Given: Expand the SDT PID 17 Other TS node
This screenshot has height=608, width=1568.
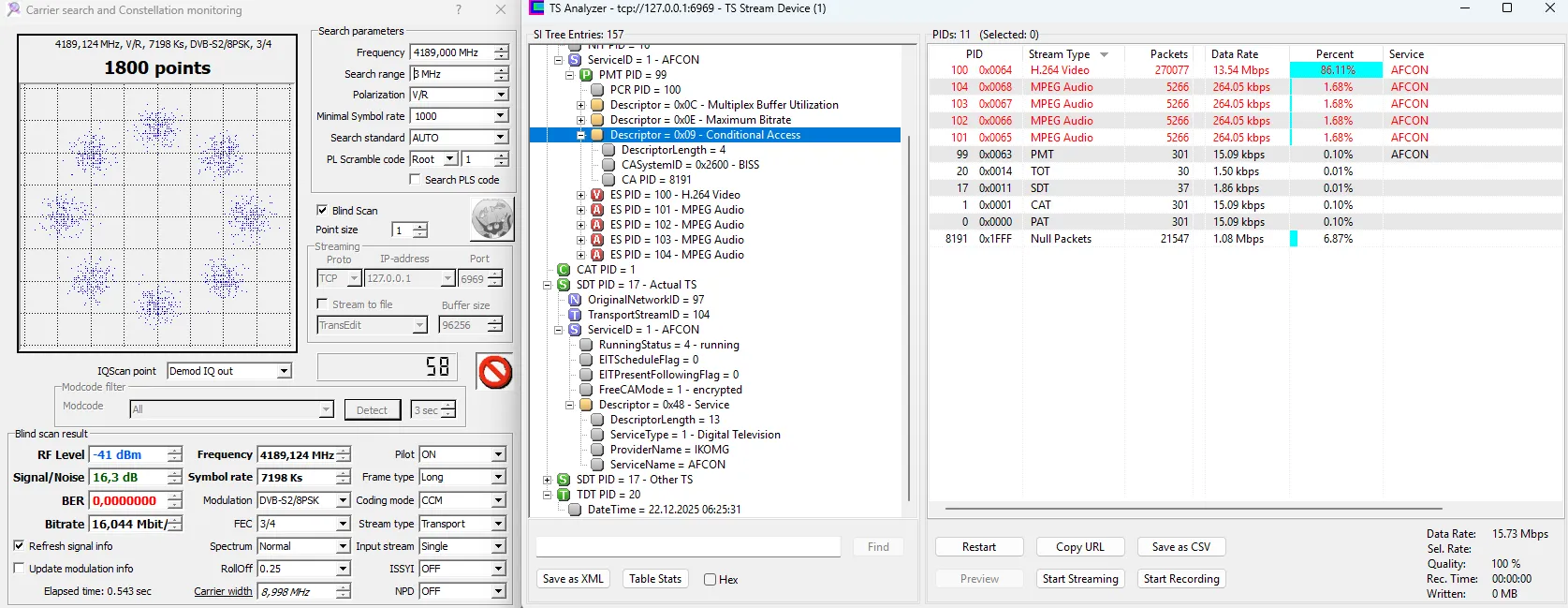Looking at the screenshot, I should tap(548, 480).
